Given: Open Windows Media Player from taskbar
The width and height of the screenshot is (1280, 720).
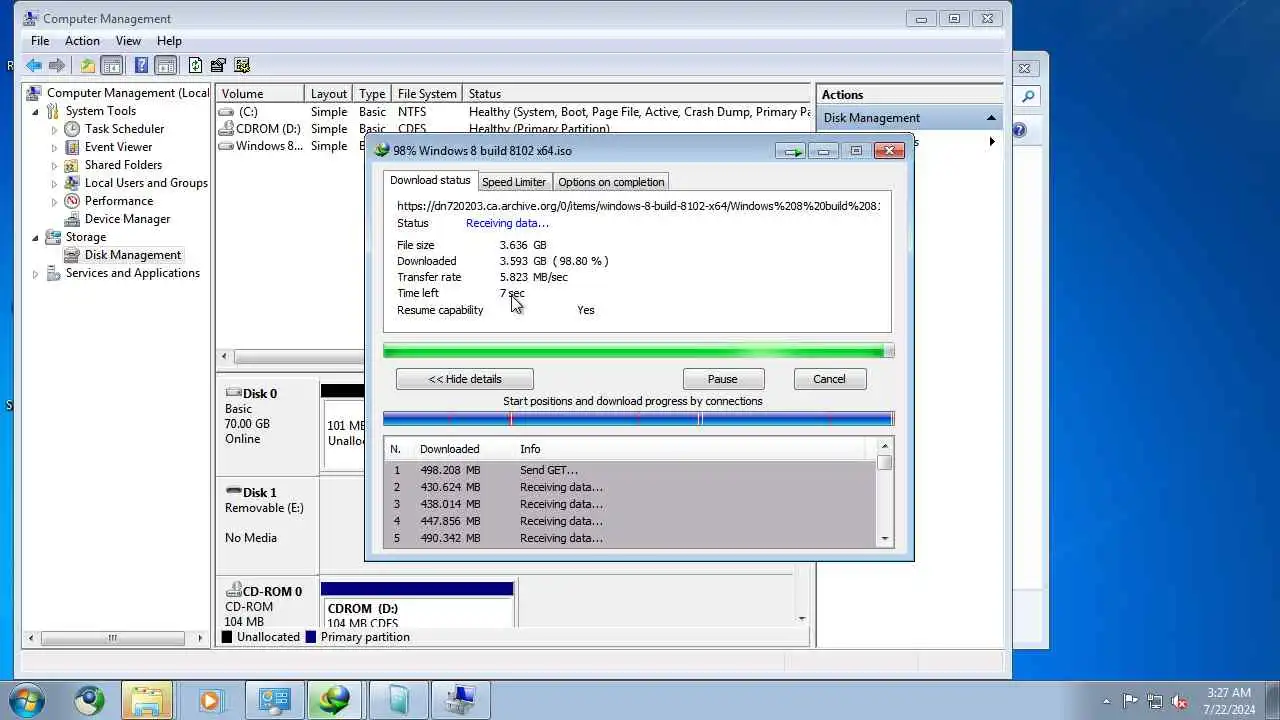Looking at the screenshot, I should tap(209, 700).
